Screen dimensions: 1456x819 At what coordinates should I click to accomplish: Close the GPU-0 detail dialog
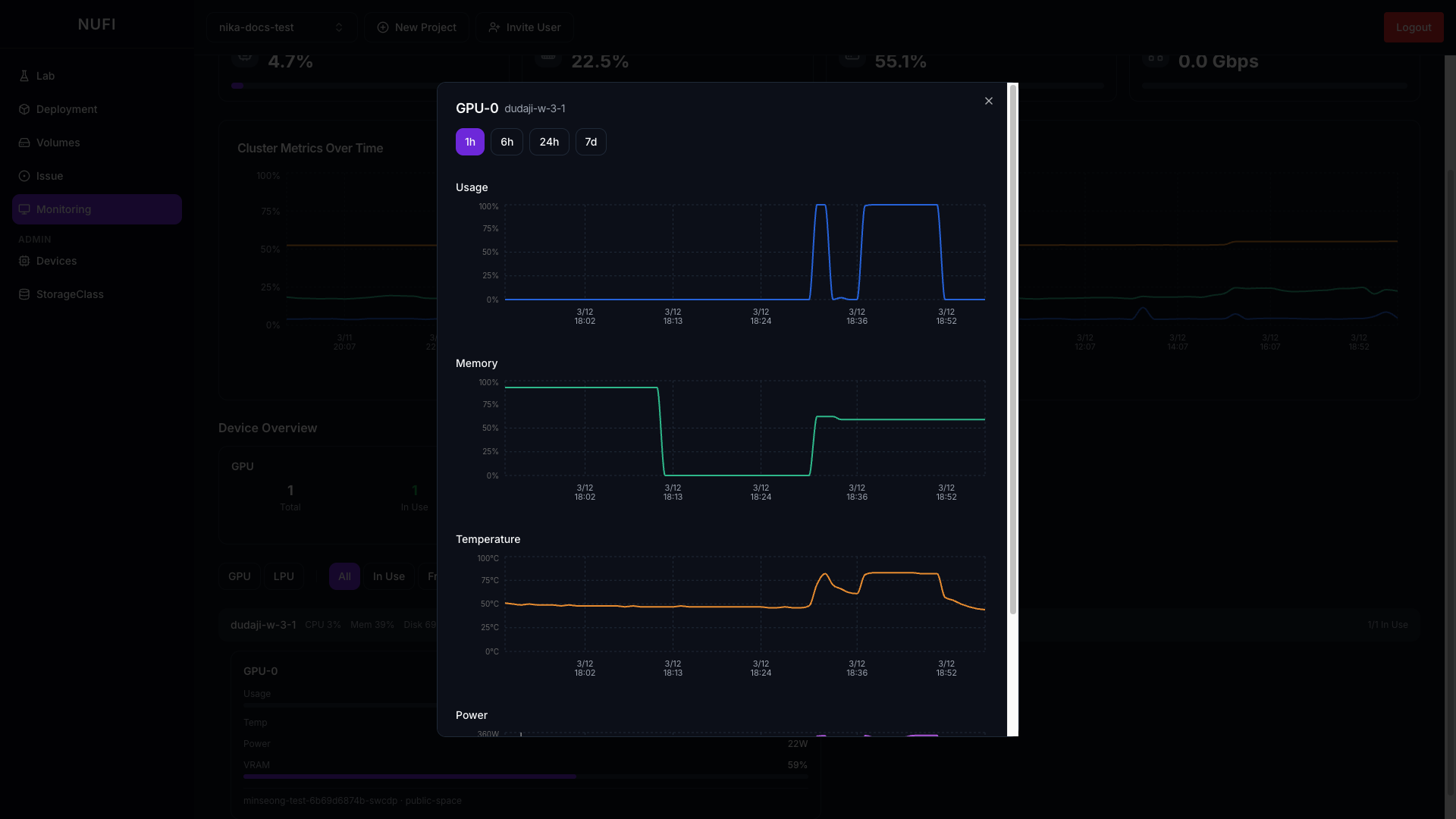pos(988,101)
